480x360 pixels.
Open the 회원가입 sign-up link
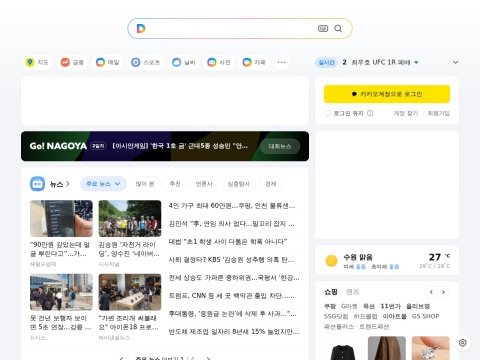(x=439, y=113)
